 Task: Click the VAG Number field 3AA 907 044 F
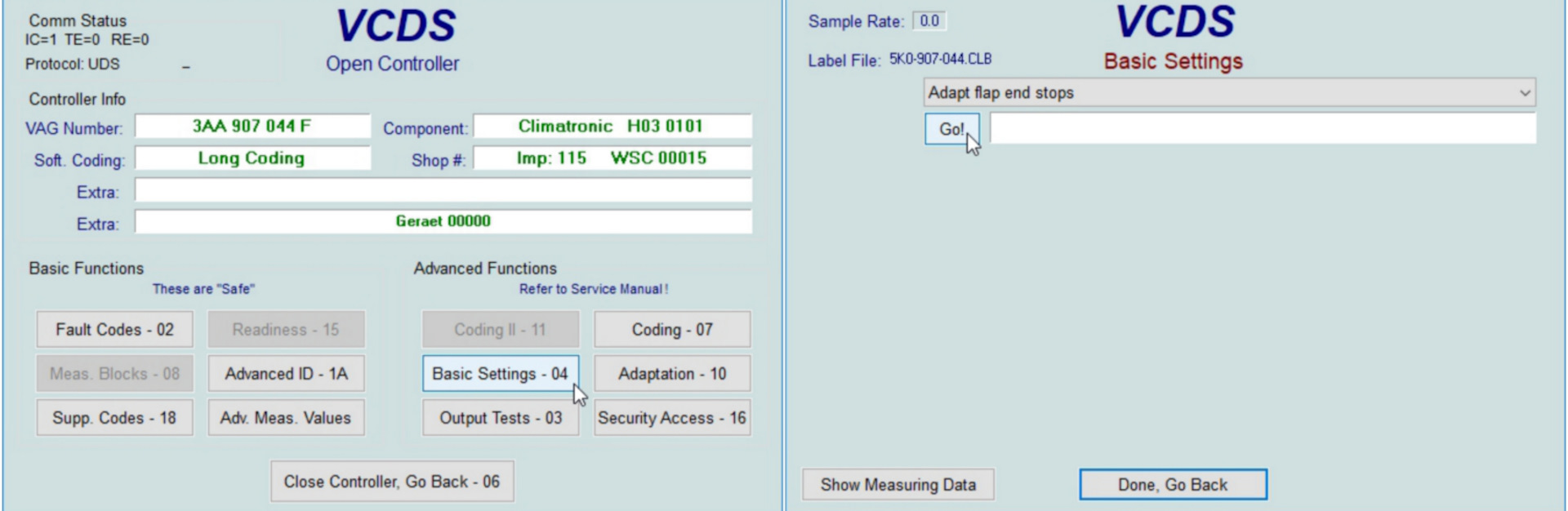tap(252, 126)
